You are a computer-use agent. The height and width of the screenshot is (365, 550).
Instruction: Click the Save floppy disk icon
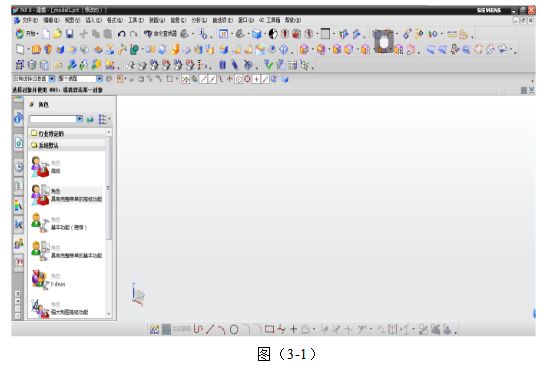click(x=70, y=34)
